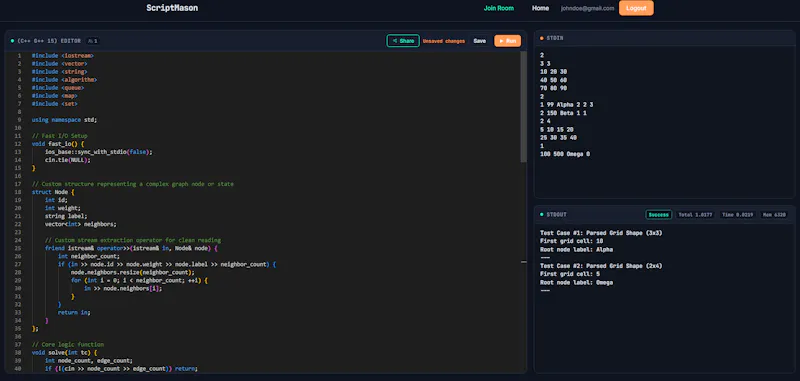
Task: Click the '// Fast I/O Setup' comment
Action: [59, 136]
